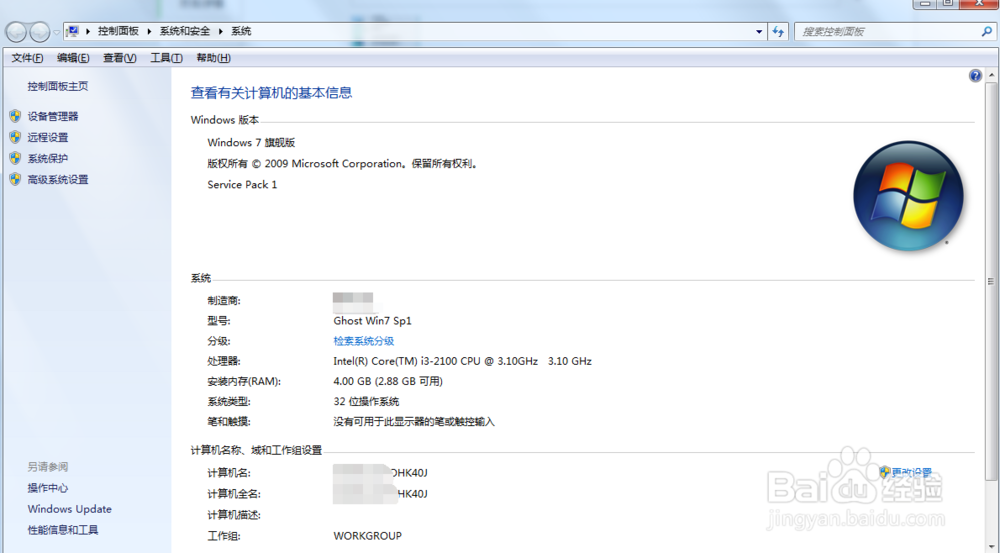Click in the 搜索控制面板 search field
The width and height of the screenshot is (1000, 553).
pyautogui.click(x=886, y=31)
